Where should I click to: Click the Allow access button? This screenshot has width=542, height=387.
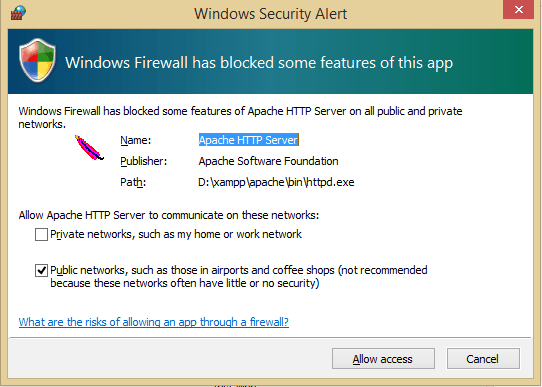tap(383, 359)
